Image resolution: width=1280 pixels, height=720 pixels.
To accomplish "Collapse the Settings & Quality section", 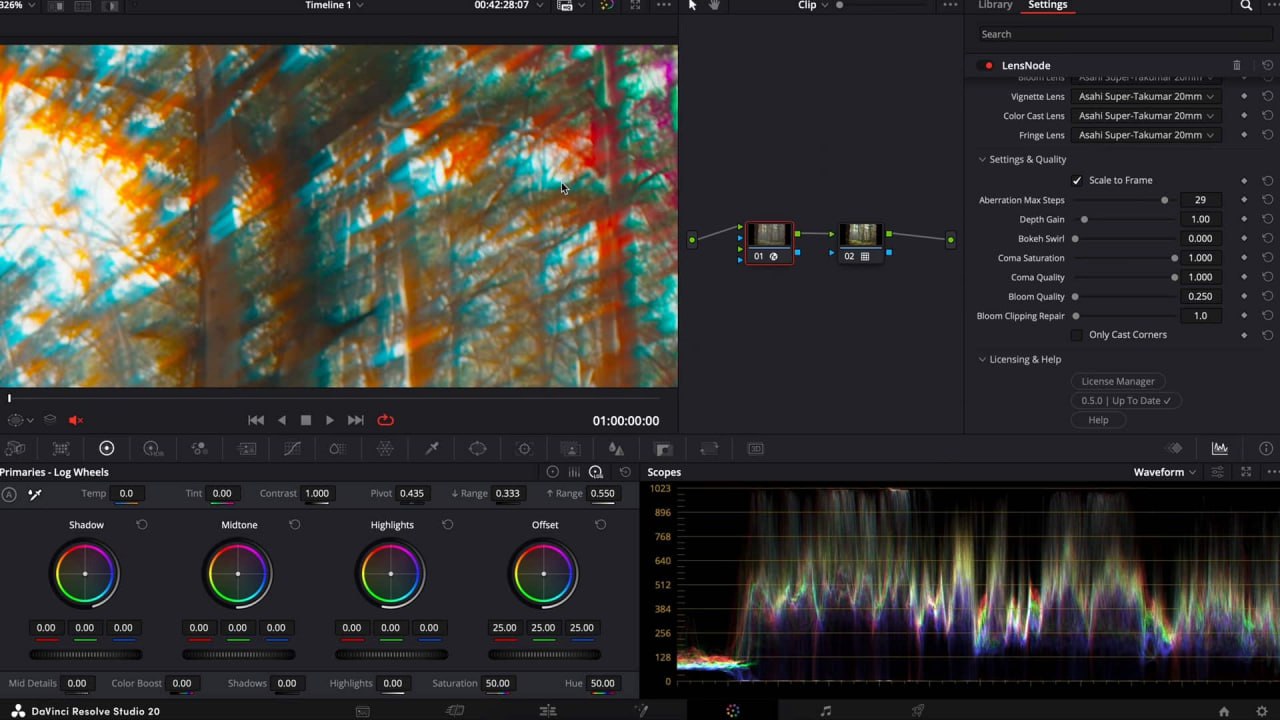I will [x=983, y=160].
